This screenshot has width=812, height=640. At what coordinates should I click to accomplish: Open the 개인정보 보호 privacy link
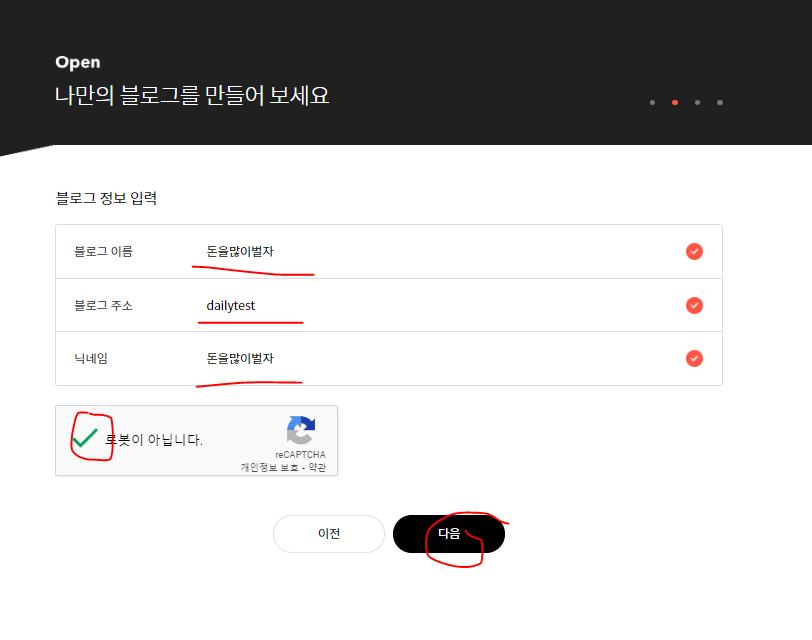point(269,467)
